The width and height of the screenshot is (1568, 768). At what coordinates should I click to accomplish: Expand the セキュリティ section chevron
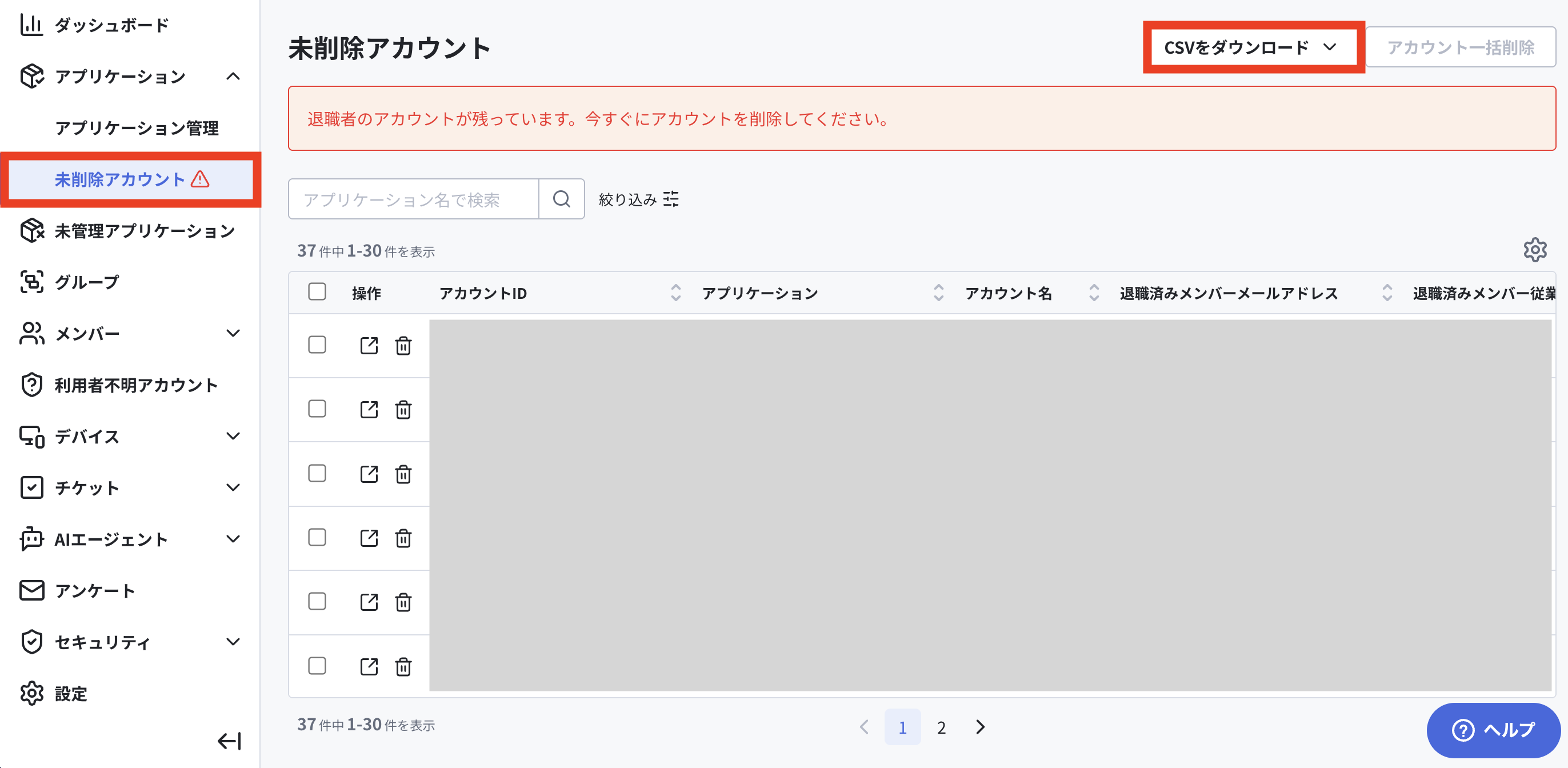click(x=233, y=642)
